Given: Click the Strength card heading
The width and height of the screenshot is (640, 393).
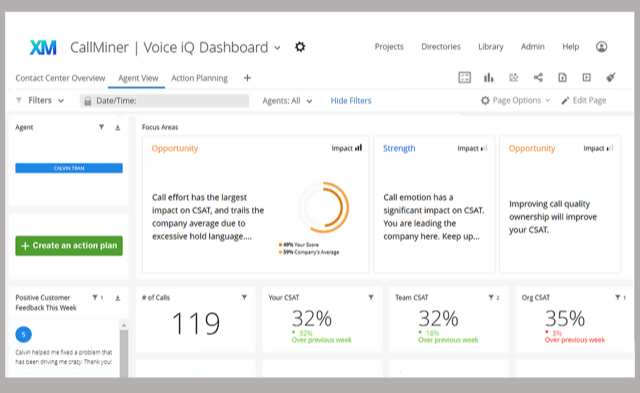Looking at the screenshot, I should tap(399, 148).
